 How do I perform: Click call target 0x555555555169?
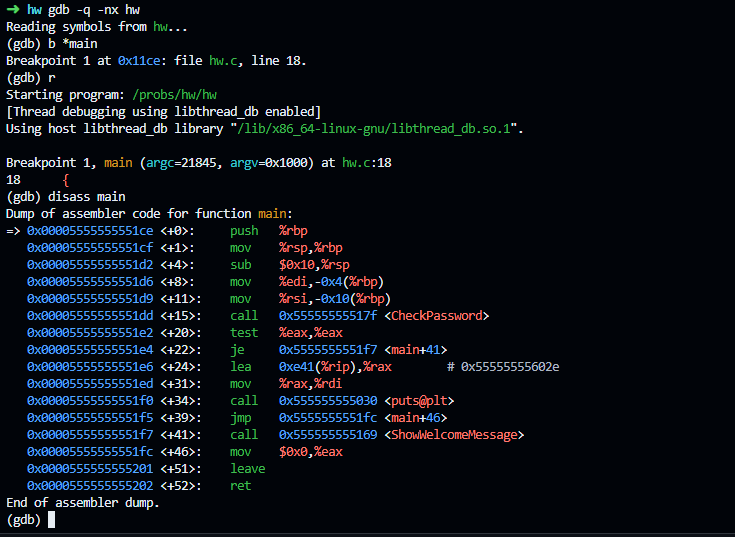click(x=328, y=434)
